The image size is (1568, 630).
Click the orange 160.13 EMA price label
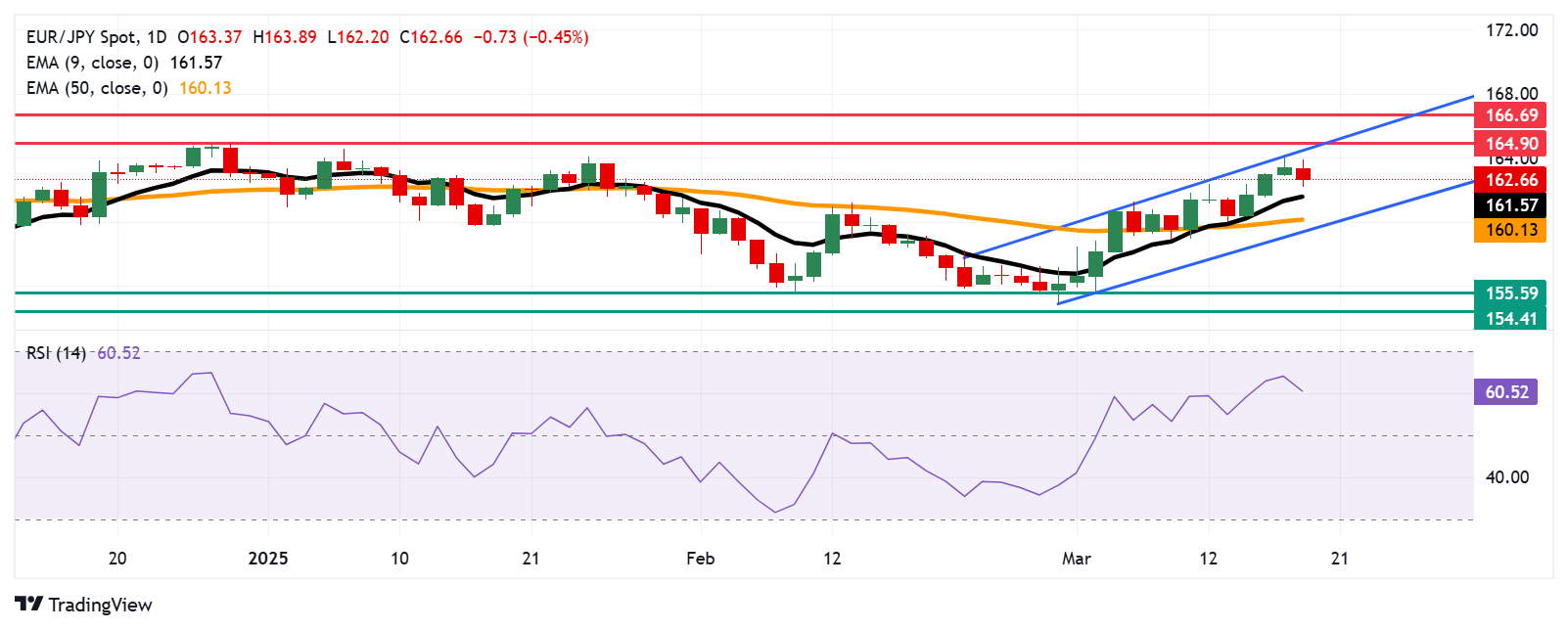tap(1510, 231)
